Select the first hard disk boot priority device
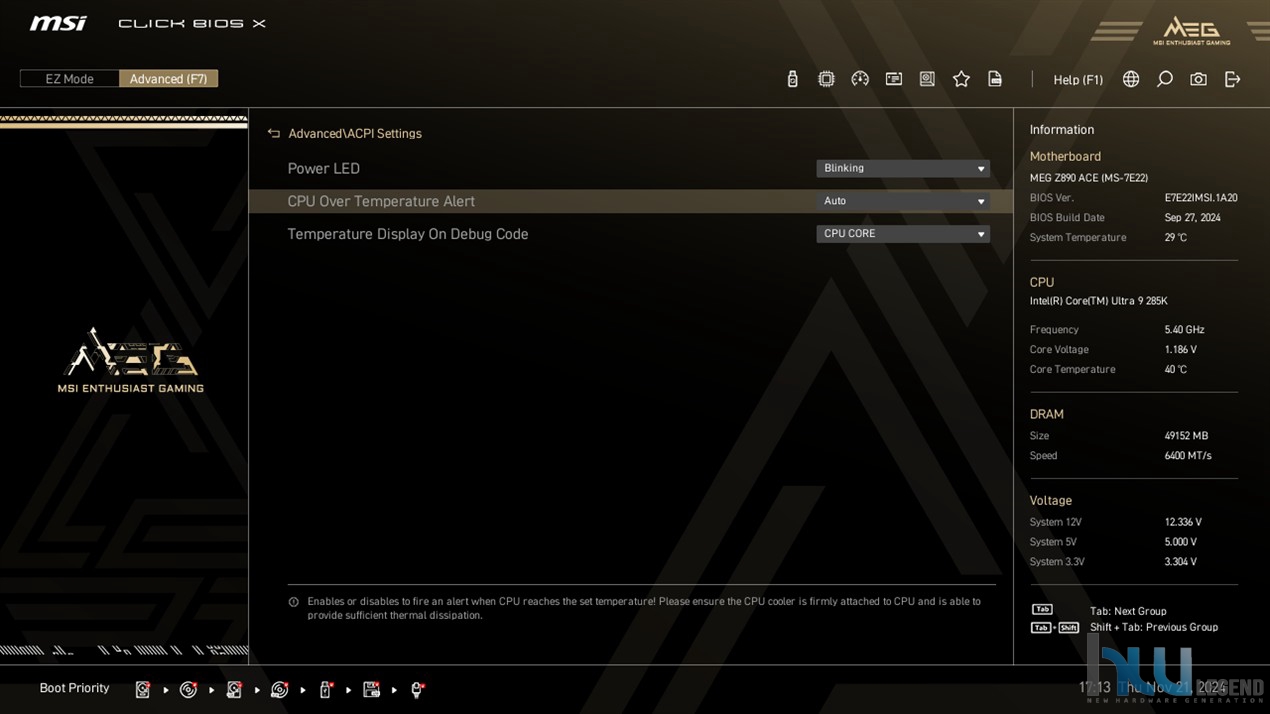The image size is (1270, 714). 143,690
